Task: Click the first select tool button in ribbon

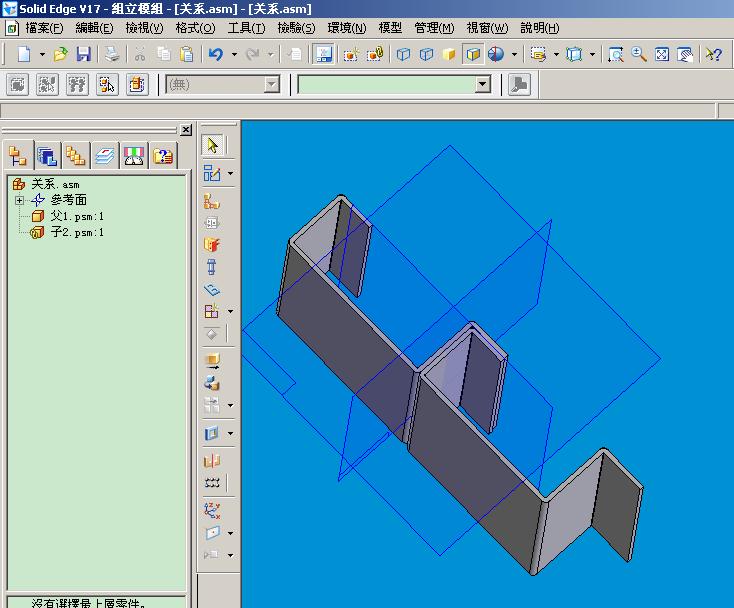Action: point(18,85)
